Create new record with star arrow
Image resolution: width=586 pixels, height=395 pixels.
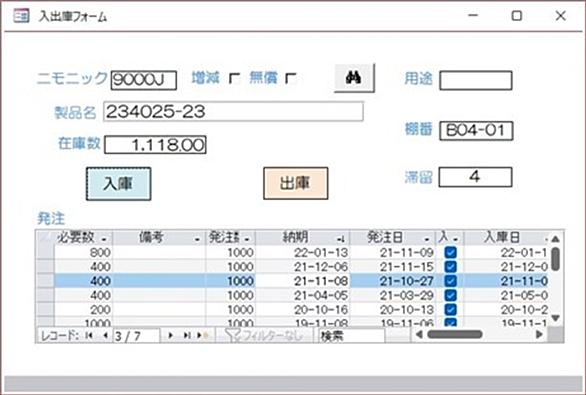pos(202,335)
